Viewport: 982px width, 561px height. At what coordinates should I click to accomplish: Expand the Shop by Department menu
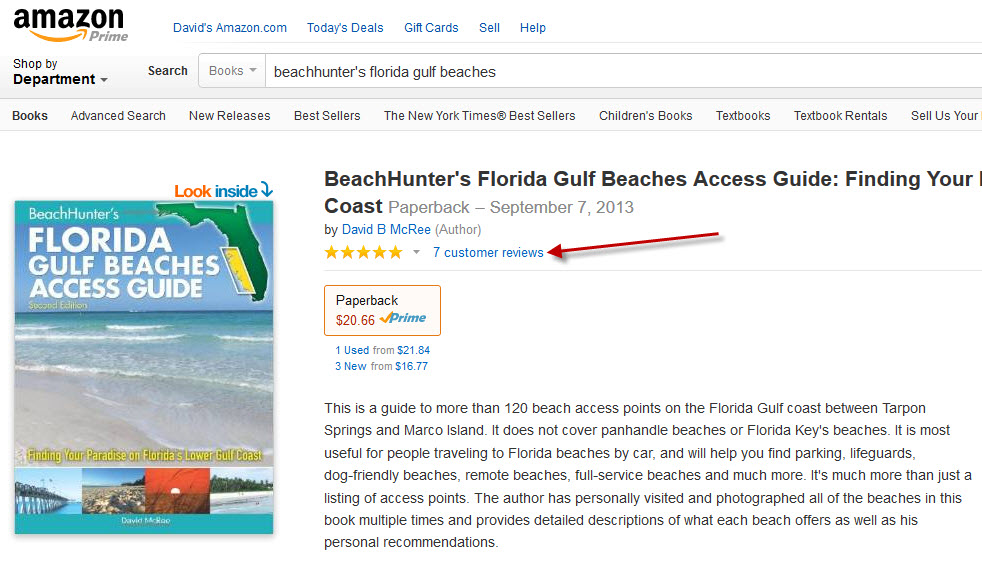click(x=60, y=72)
